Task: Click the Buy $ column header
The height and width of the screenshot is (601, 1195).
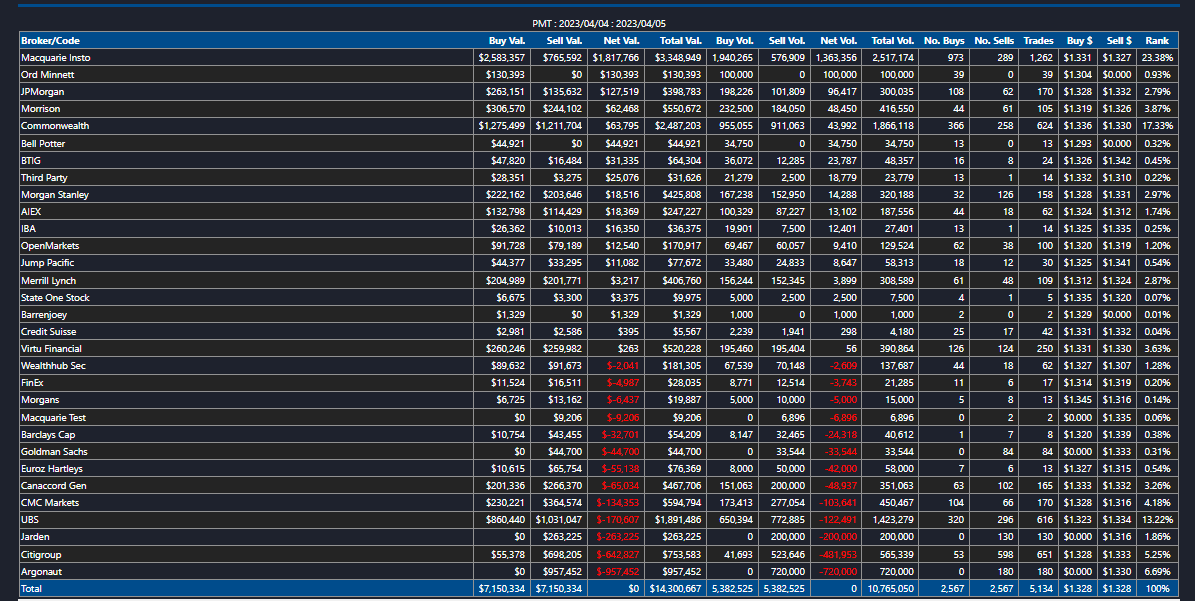Action: 1079,40
